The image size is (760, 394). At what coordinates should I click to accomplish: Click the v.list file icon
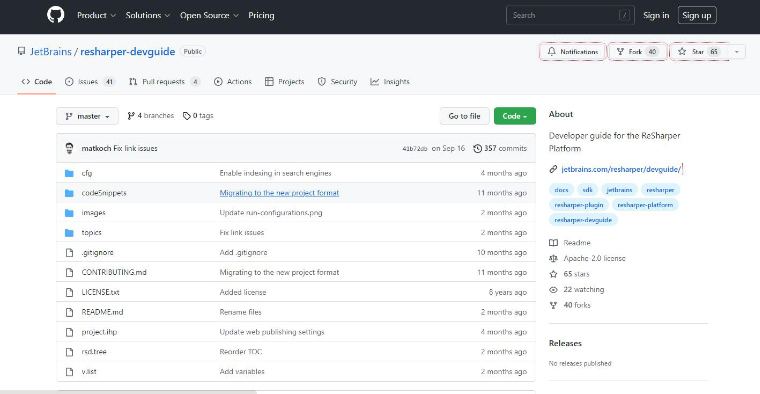(69, 372)
